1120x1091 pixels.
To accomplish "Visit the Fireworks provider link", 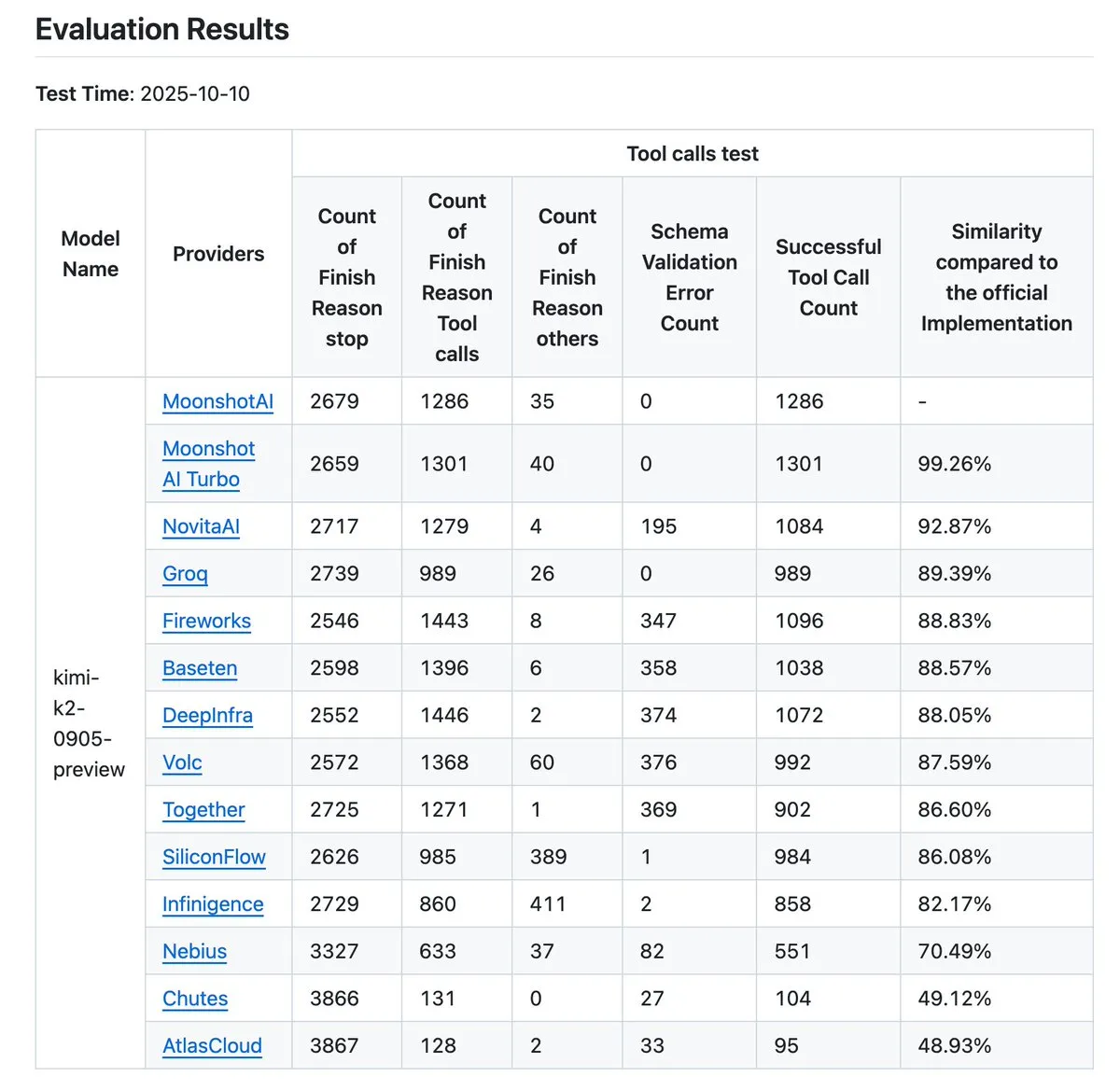I will point(206,621).
